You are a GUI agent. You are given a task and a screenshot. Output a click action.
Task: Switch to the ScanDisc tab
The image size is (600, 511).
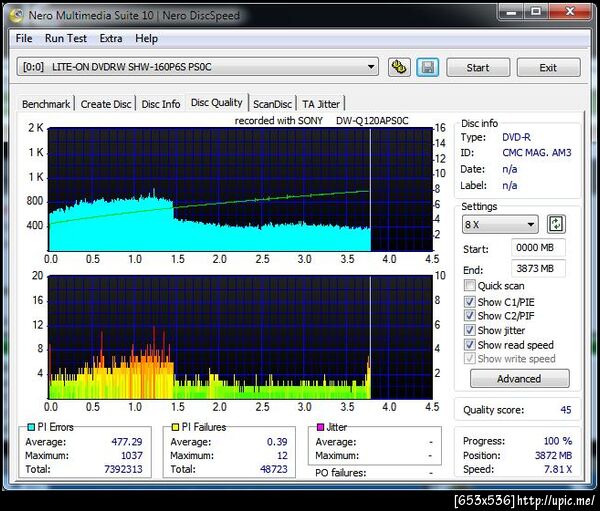[272, 103]
